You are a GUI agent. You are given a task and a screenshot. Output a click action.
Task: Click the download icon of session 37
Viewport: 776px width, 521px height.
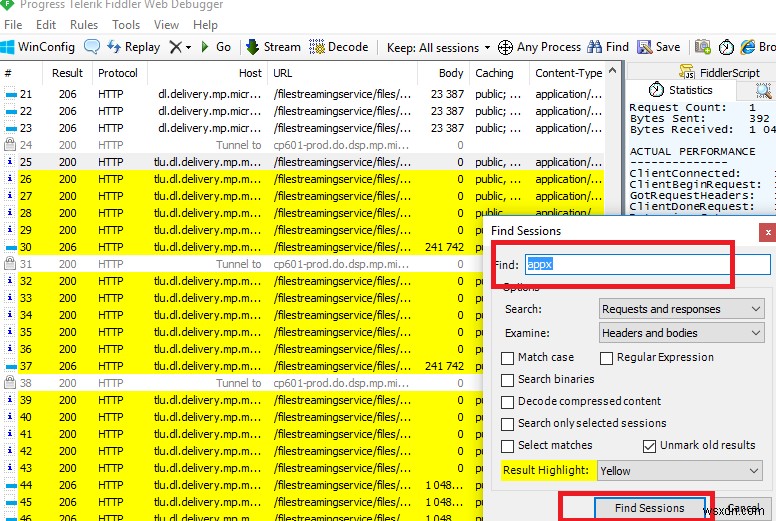pos(10,366)
